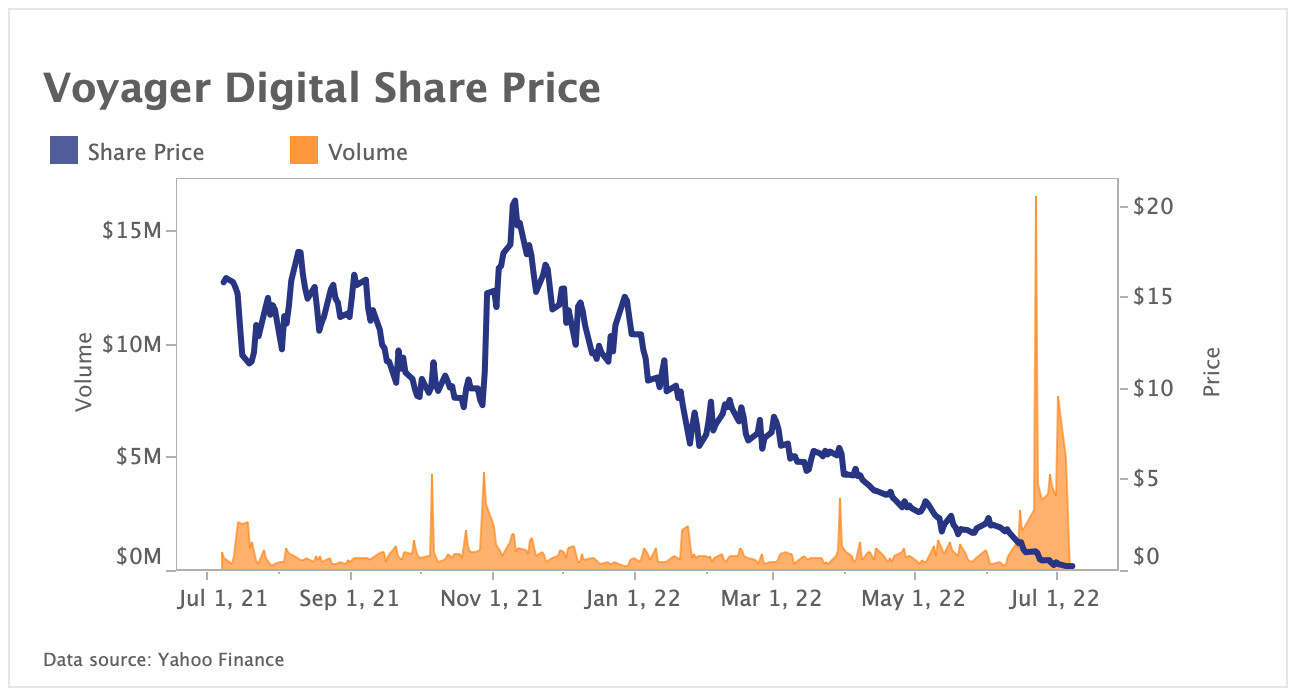This screenshot has height=698, width=1296.
Task: Select the Sep 1, 21 x-axis label
Action: (351, 599)
